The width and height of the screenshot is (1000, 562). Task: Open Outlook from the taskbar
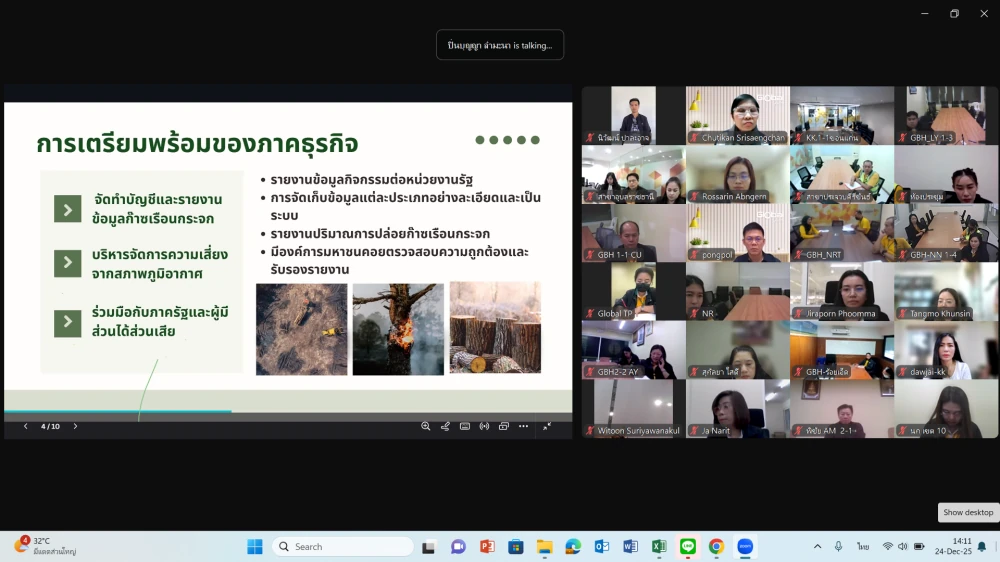(602, 547)
